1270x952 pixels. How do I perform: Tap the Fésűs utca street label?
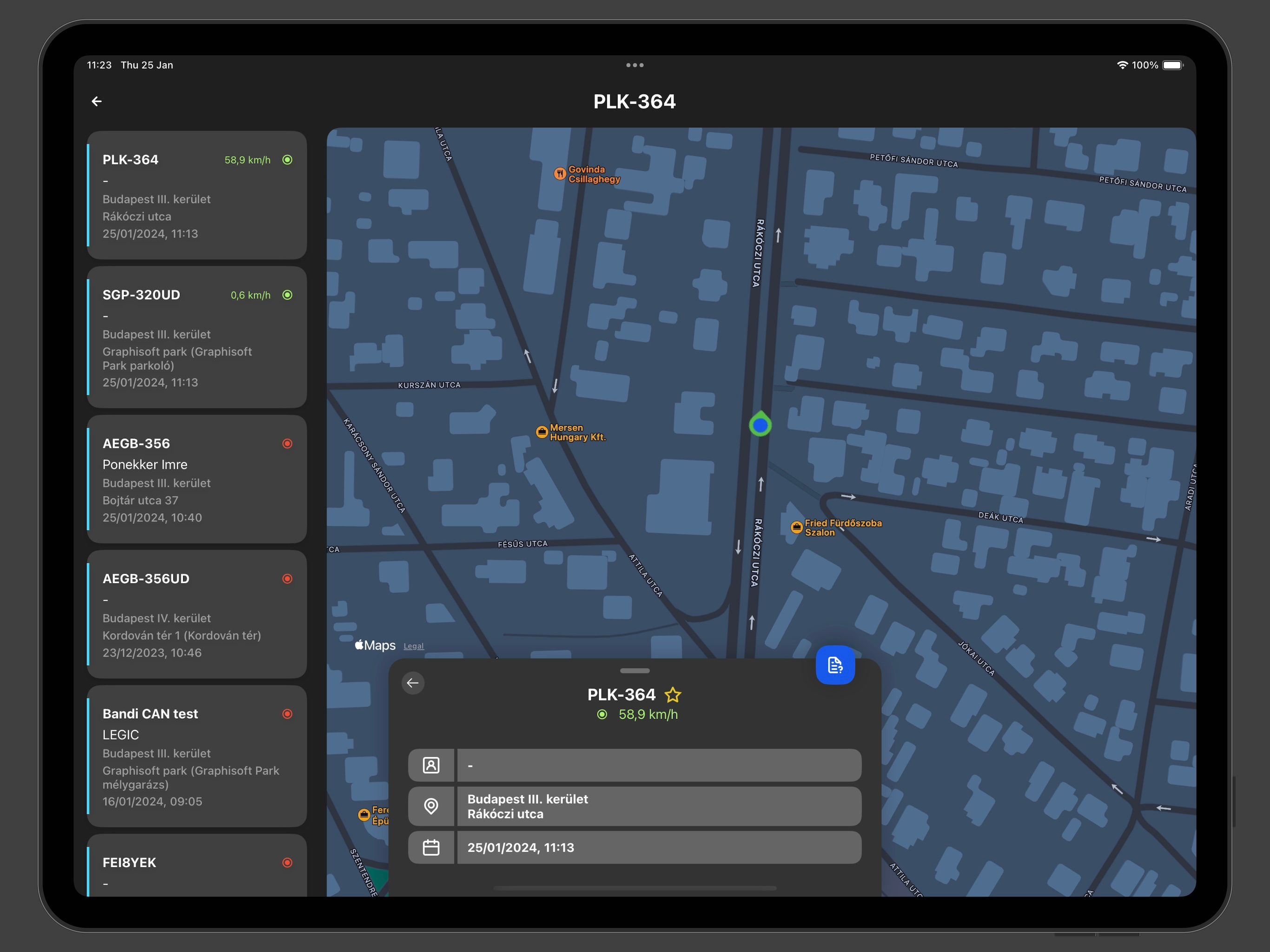523,544
